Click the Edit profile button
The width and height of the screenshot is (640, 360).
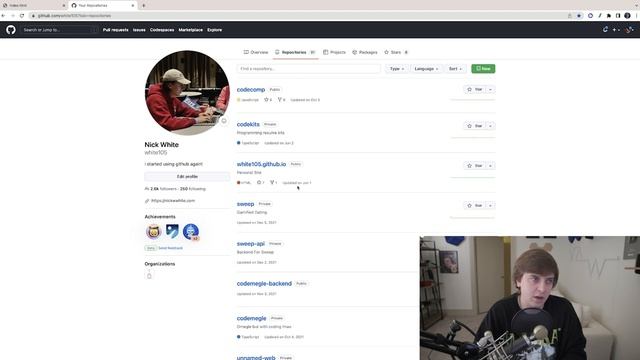coord(187,176)
